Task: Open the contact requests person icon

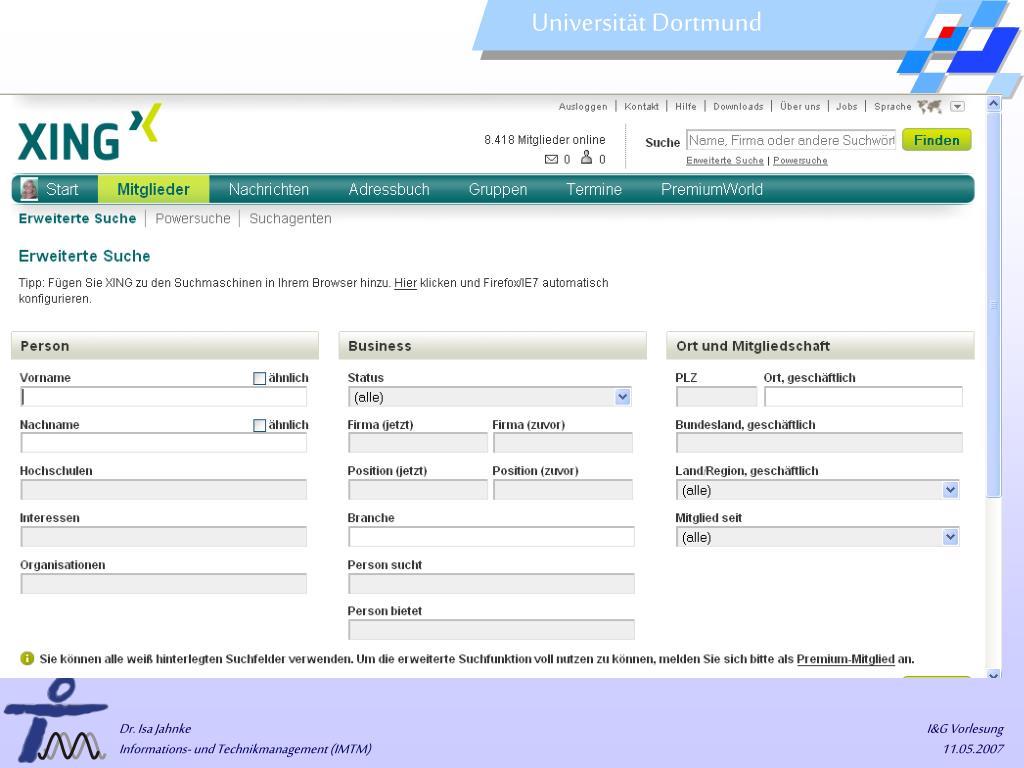Action: [x=586, y=158]
